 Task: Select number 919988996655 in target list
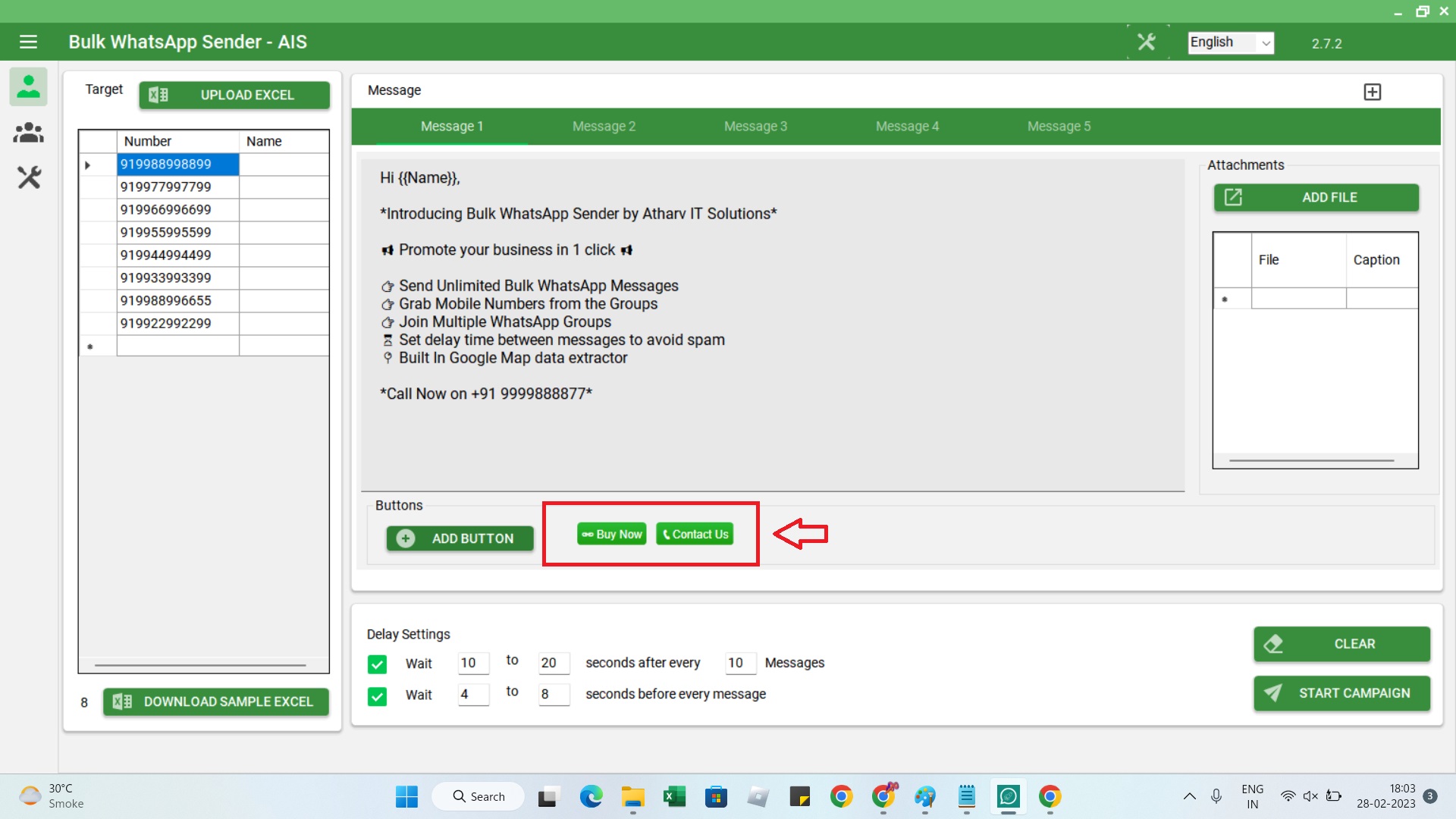177,300
